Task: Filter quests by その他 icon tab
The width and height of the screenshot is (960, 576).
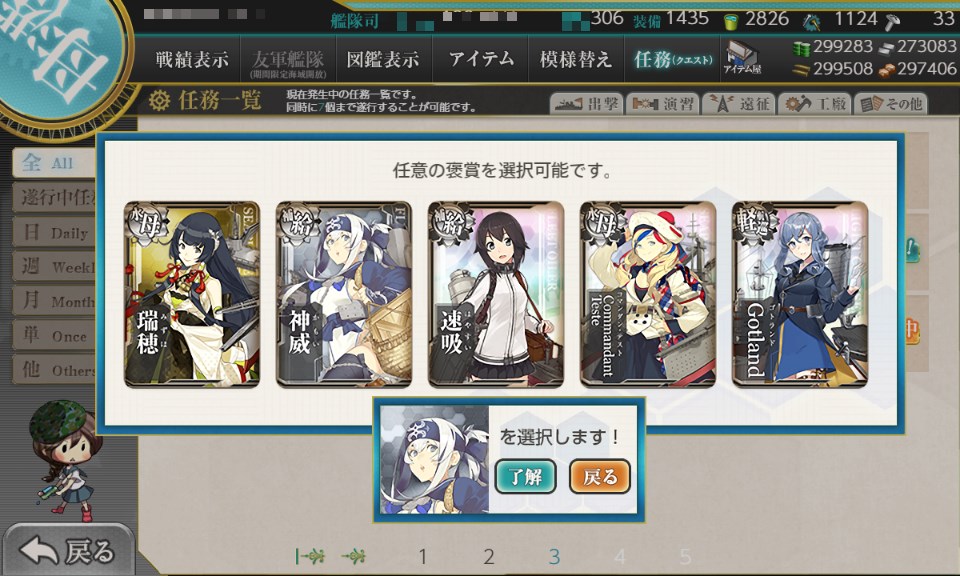Action: coord(890,104)
